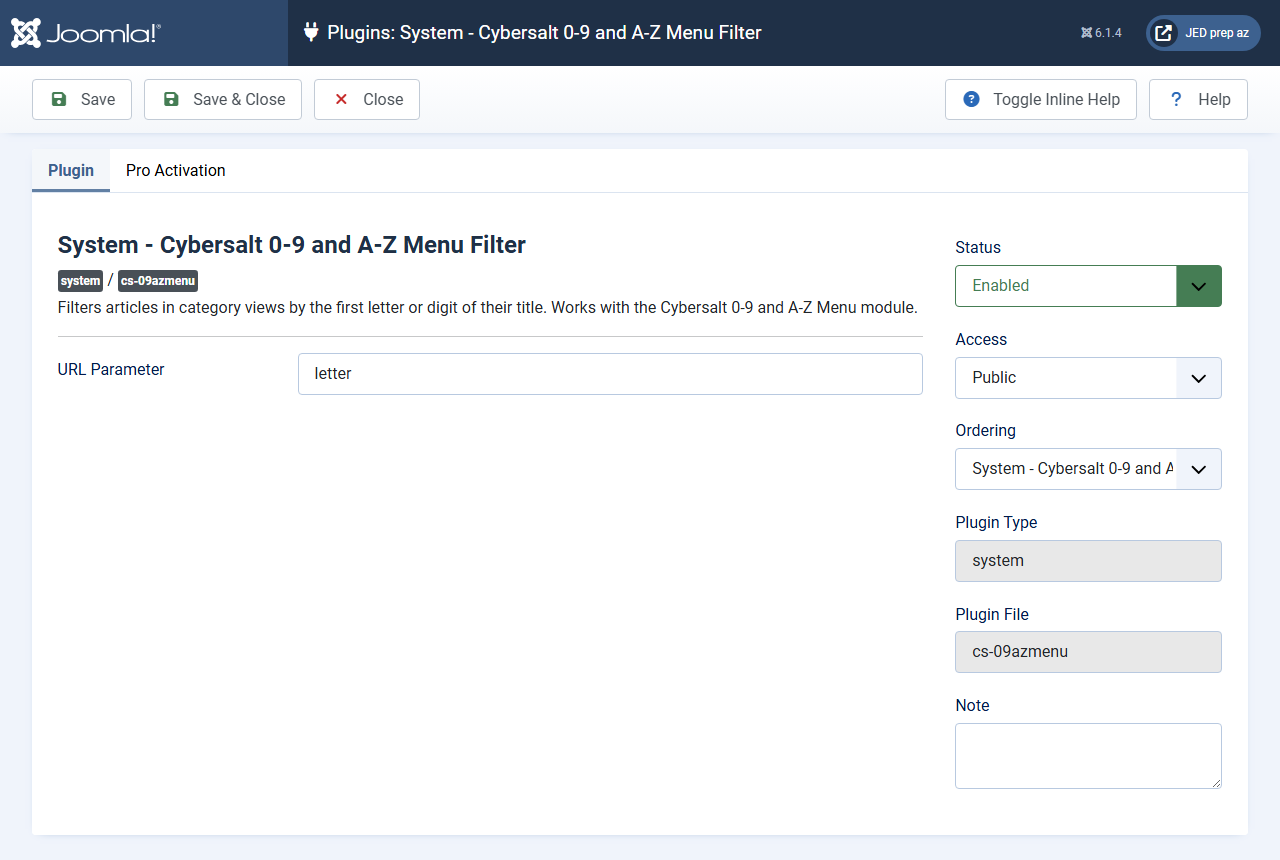This screenshot has width=1280, height=860.
Task: Click the 'Note' label
Action: [x=972, y=705]
